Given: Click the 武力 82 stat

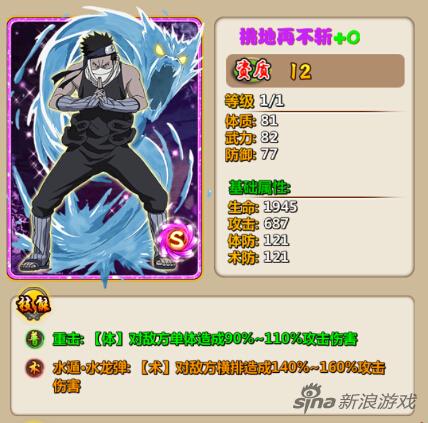Looking at the screenshot, I should (252, 137).
